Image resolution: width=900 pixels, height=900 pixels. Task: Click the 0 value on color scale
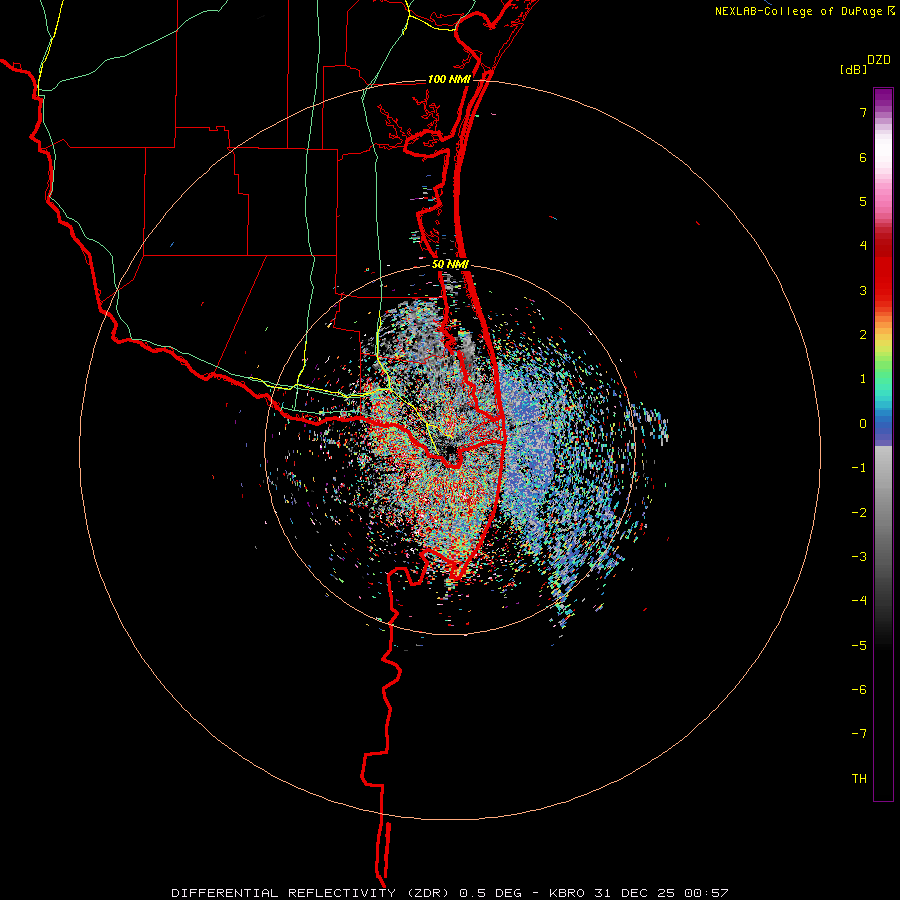[x=863, y=424]
